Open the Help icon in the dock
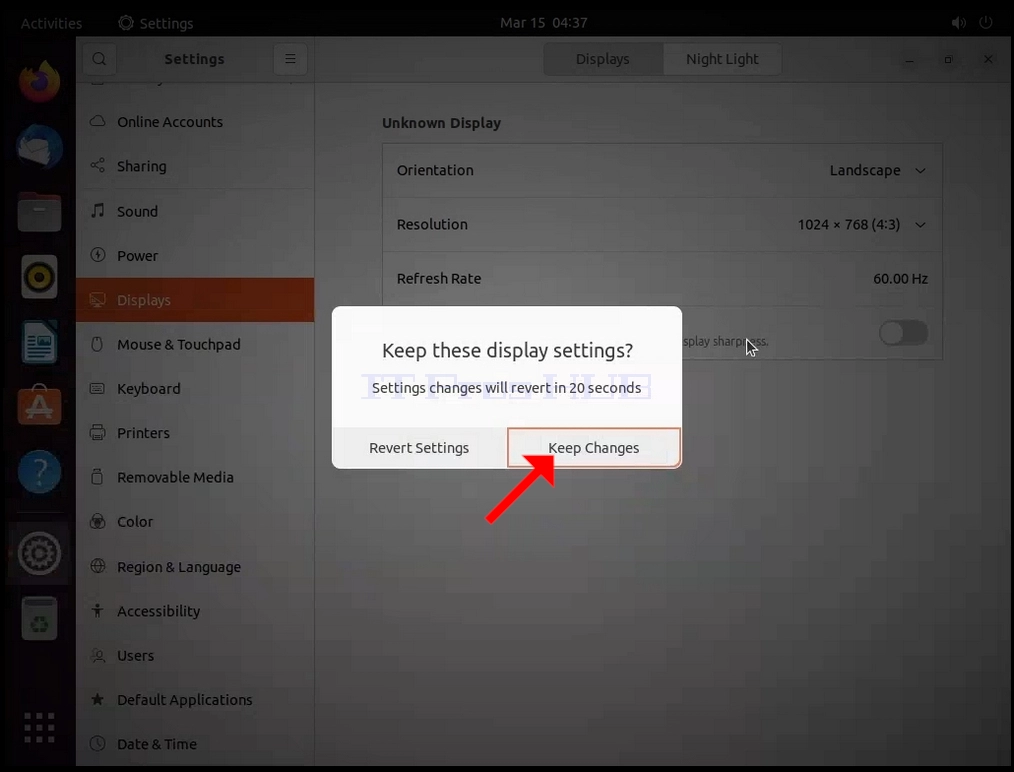Image resolution: width=1014 pixels, height=772 pixels. click(39, 471)
